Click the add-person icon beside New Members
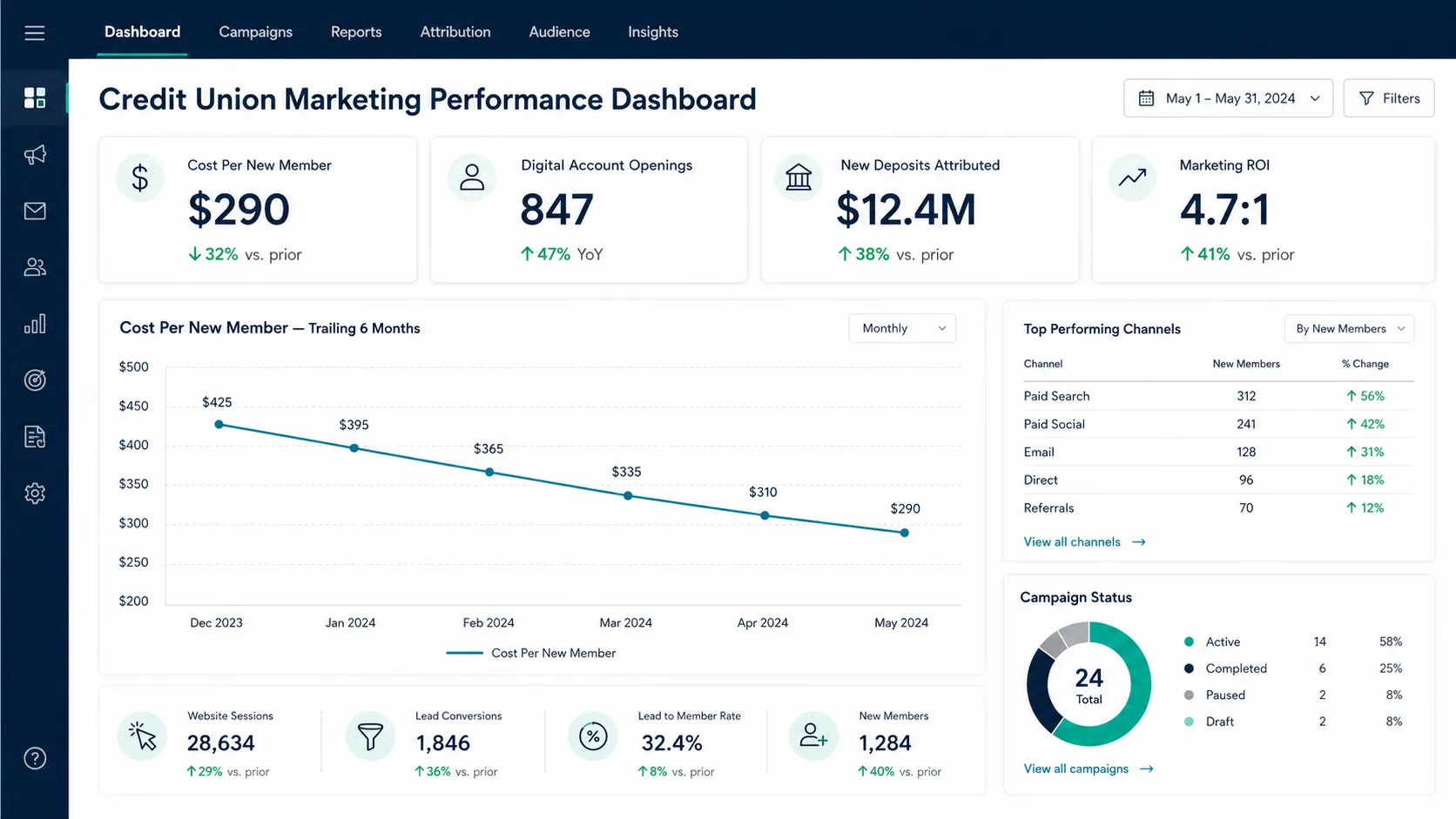The height and width of the screenshot is (819, 1456). pos(813,736)
